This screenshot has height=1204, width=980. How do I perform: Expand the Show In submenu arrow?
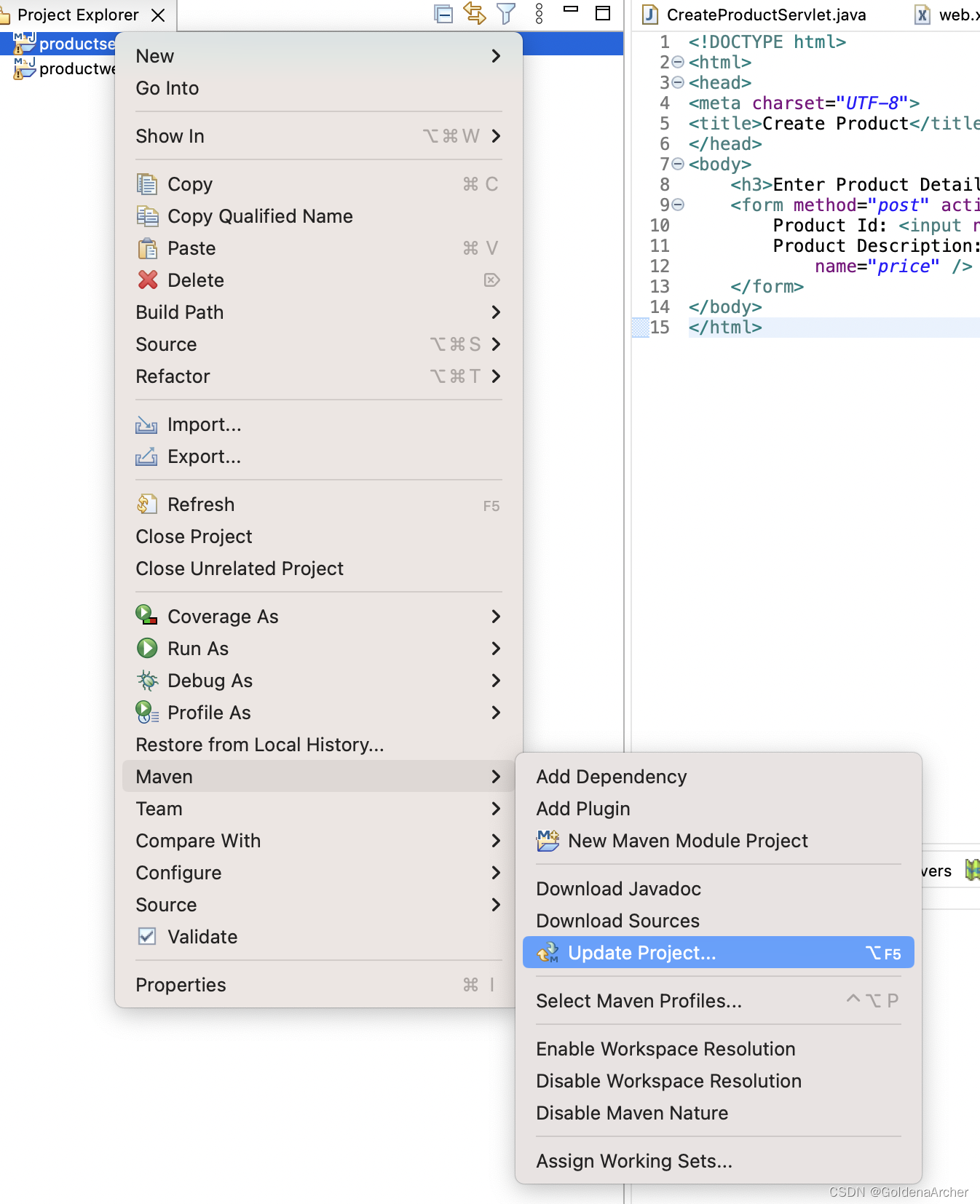click(496, 136)
